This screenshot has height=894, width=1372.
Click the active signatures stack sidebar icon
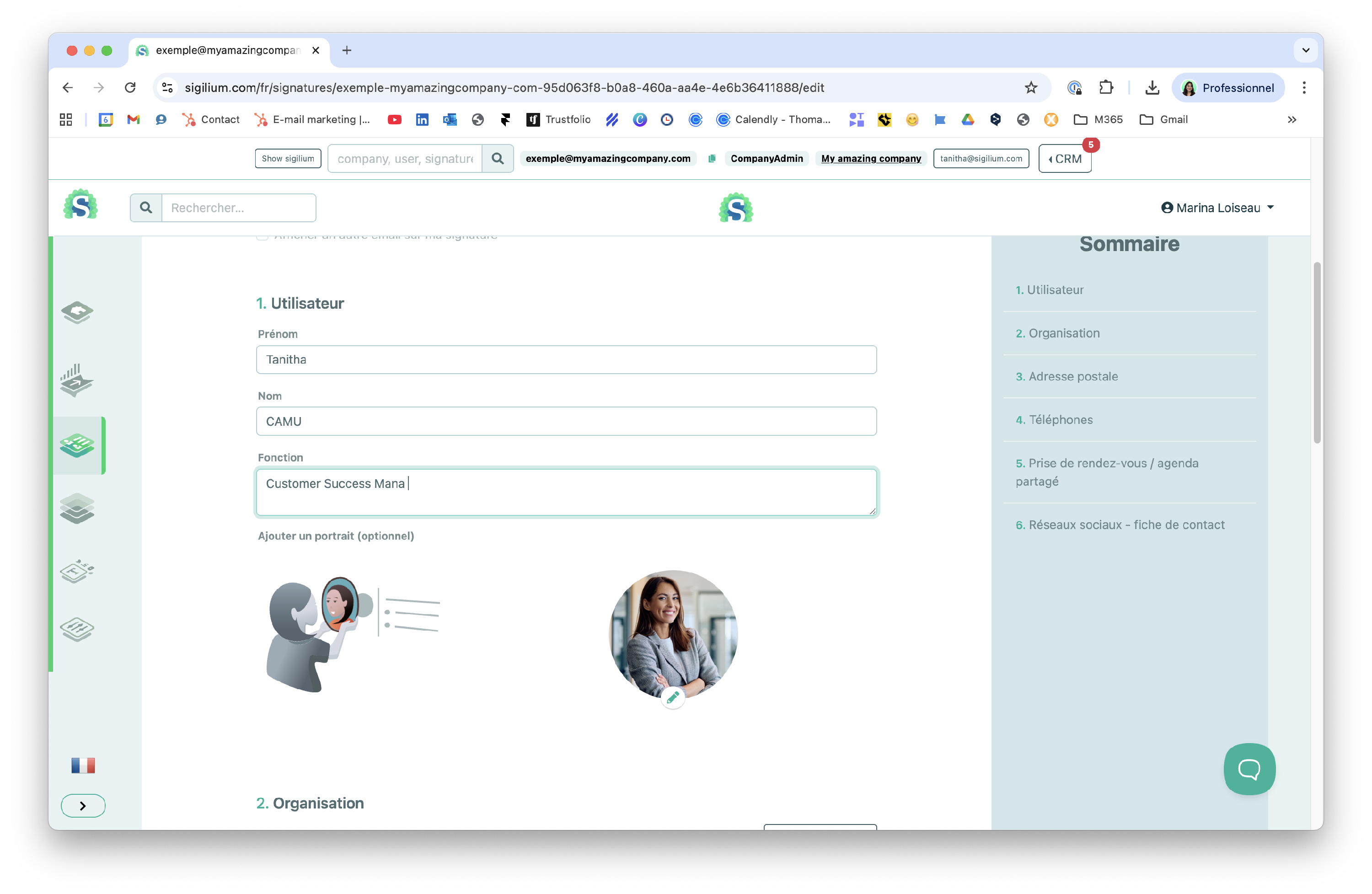pos(77,445)
